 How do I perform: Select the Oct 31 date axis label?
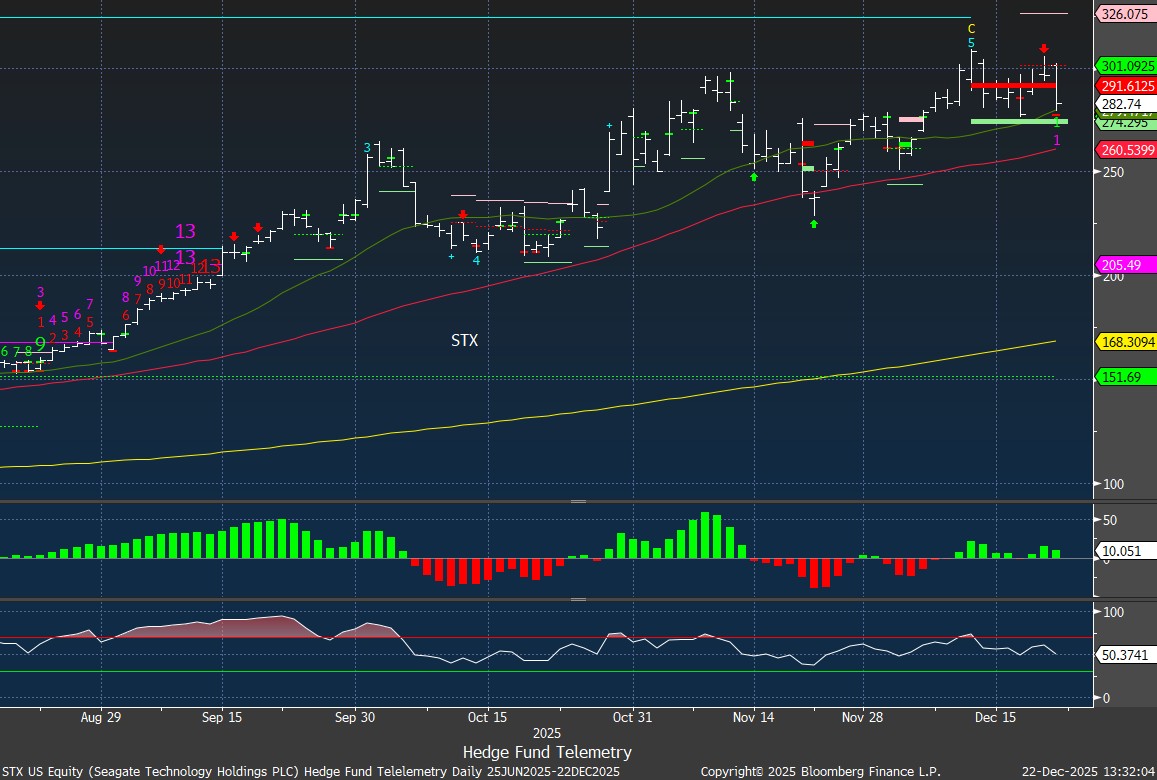coord(632,717)
